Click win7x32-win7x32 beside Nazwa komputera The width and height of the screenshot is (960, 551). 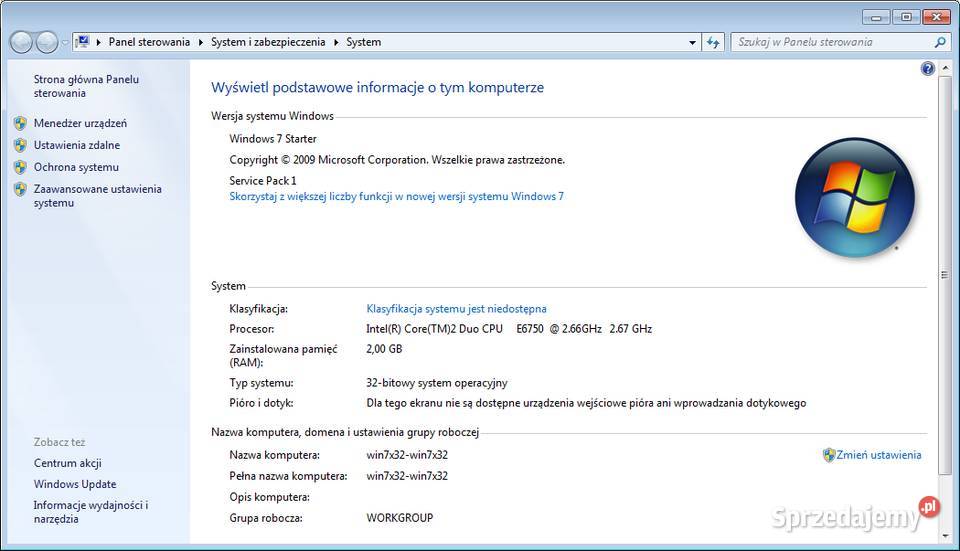click(407, 455)
